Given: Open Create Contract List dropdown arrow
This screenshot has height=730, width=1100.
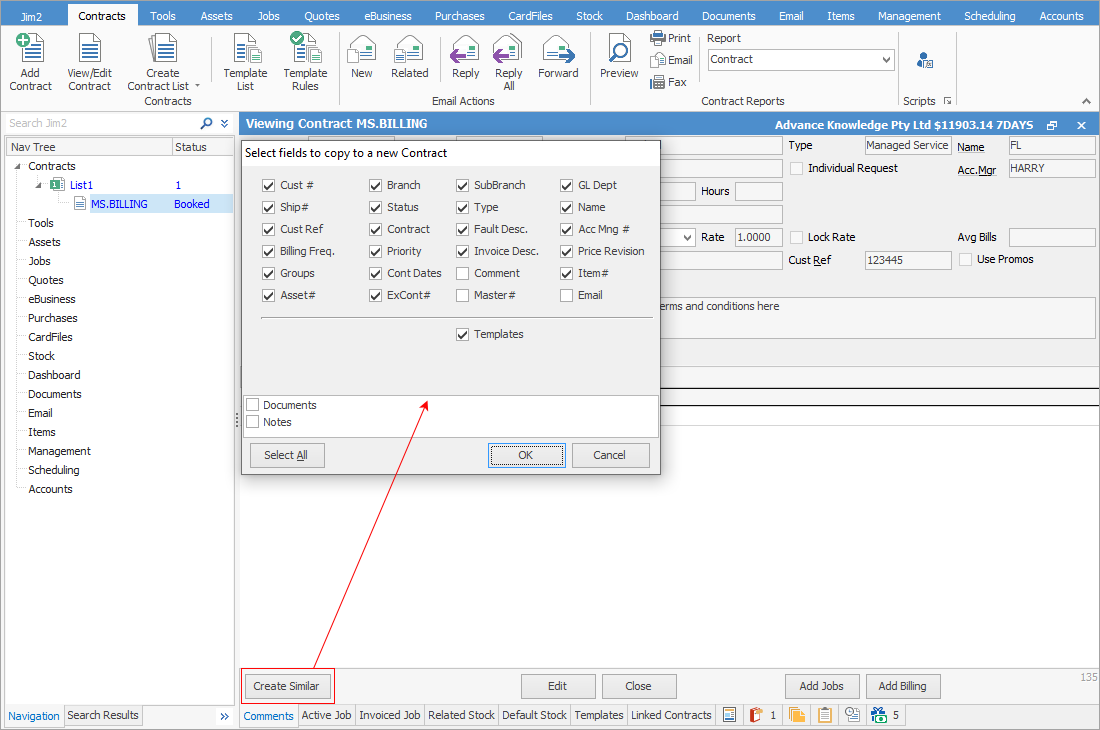Looking at the screenshot, I should pyautogui.click(x=197, y=86).
